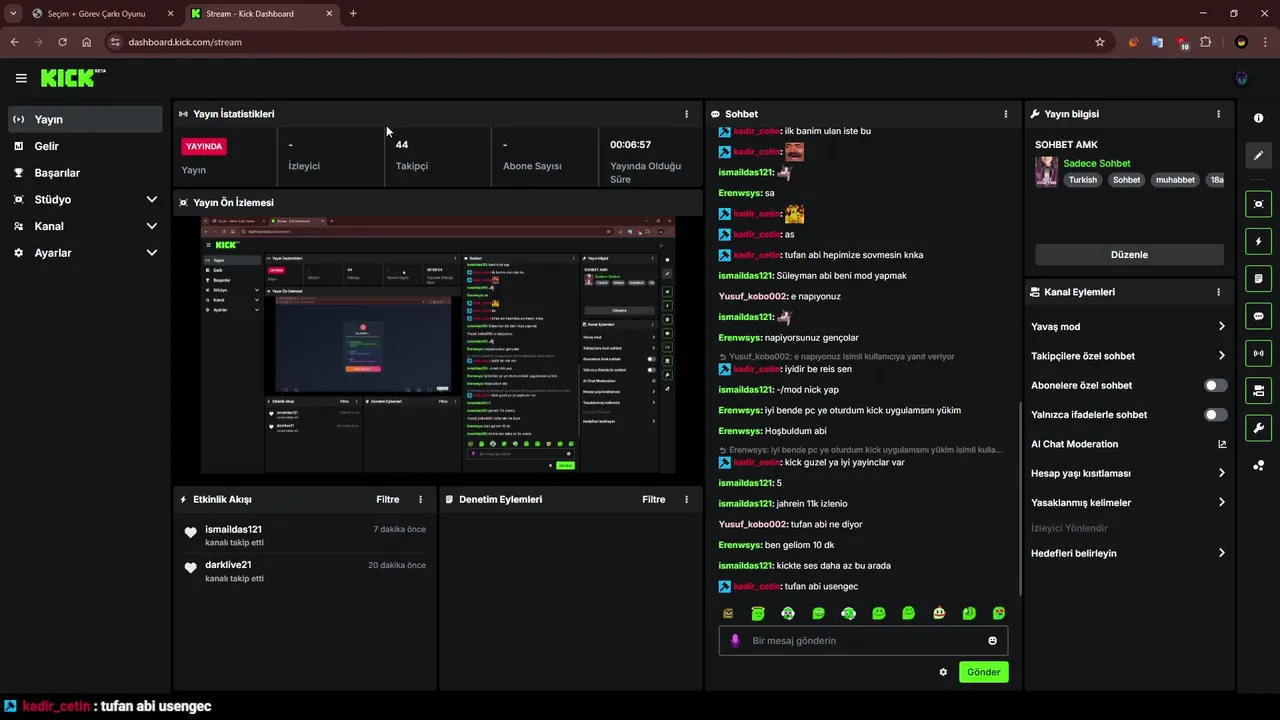This screenshot has height=720, width=1280.
Task: Open a new browser tab
Action: [x=353, y=13]
